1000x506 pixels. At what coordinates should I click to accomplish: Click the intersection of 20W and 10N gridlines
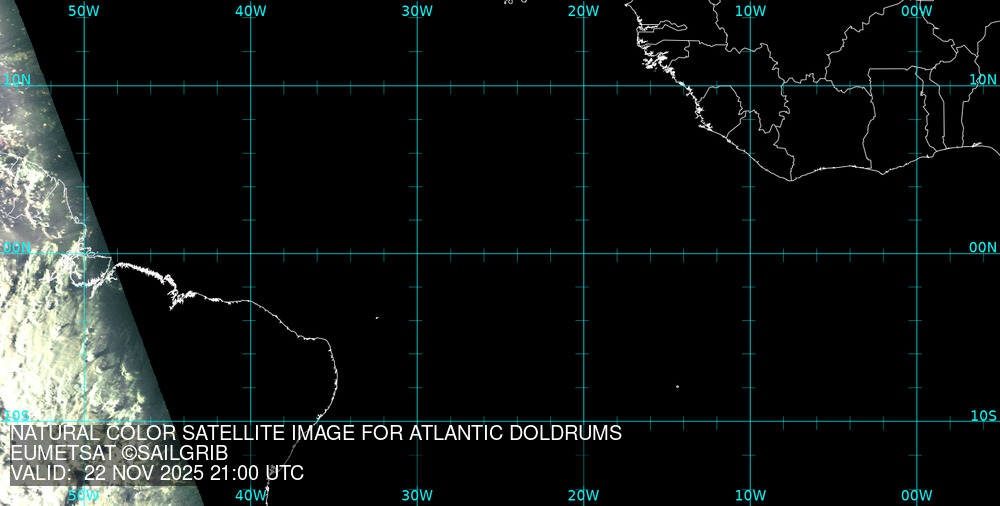coord(583,86)
